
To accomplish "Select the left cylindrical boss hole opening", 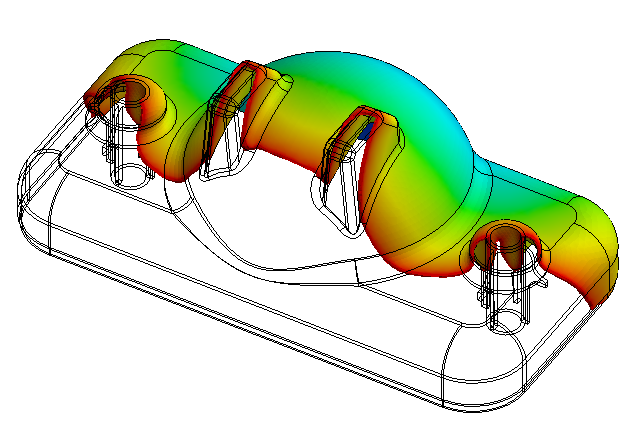I will (x=133, y=95).
